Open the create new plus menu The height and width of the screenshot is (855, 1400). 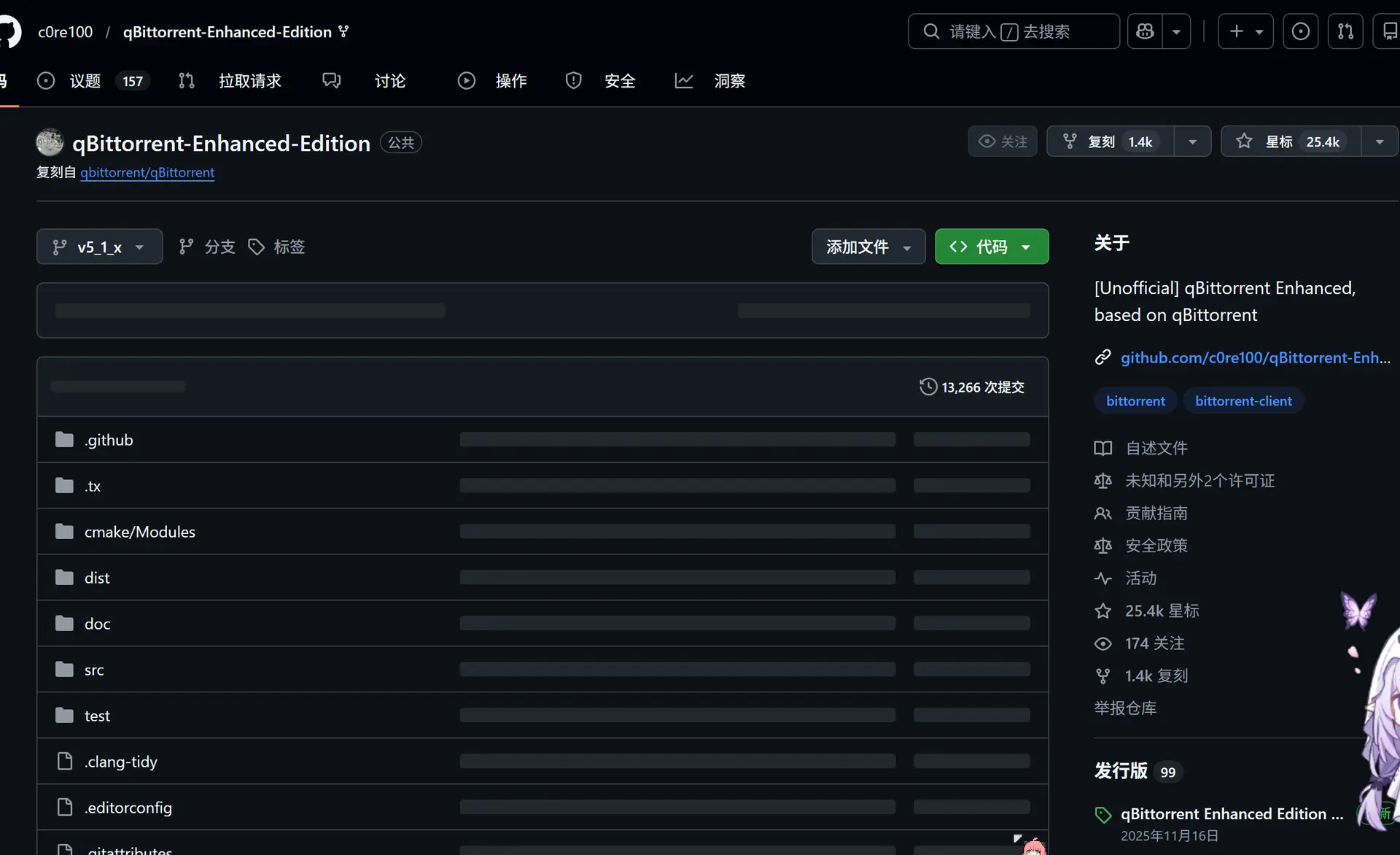(x=1245, y=31)
